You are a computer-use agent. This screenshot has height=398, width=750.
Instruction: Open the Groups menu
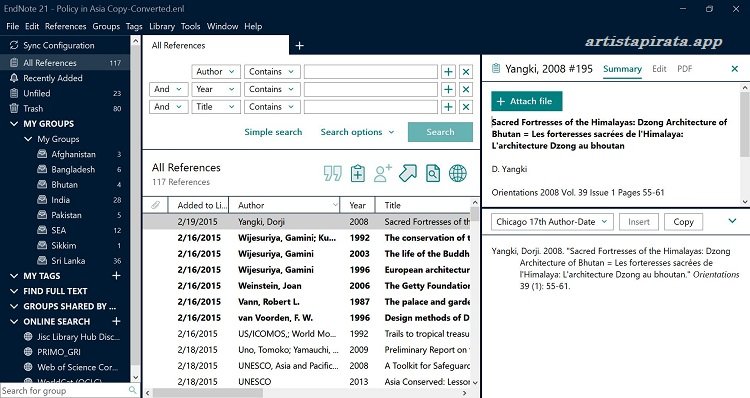(106, 26)
